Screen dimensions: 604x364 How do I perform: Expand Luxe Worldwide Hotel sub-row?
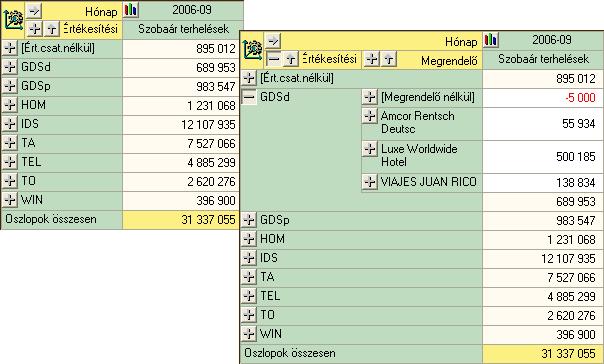[x=370, y=149]
